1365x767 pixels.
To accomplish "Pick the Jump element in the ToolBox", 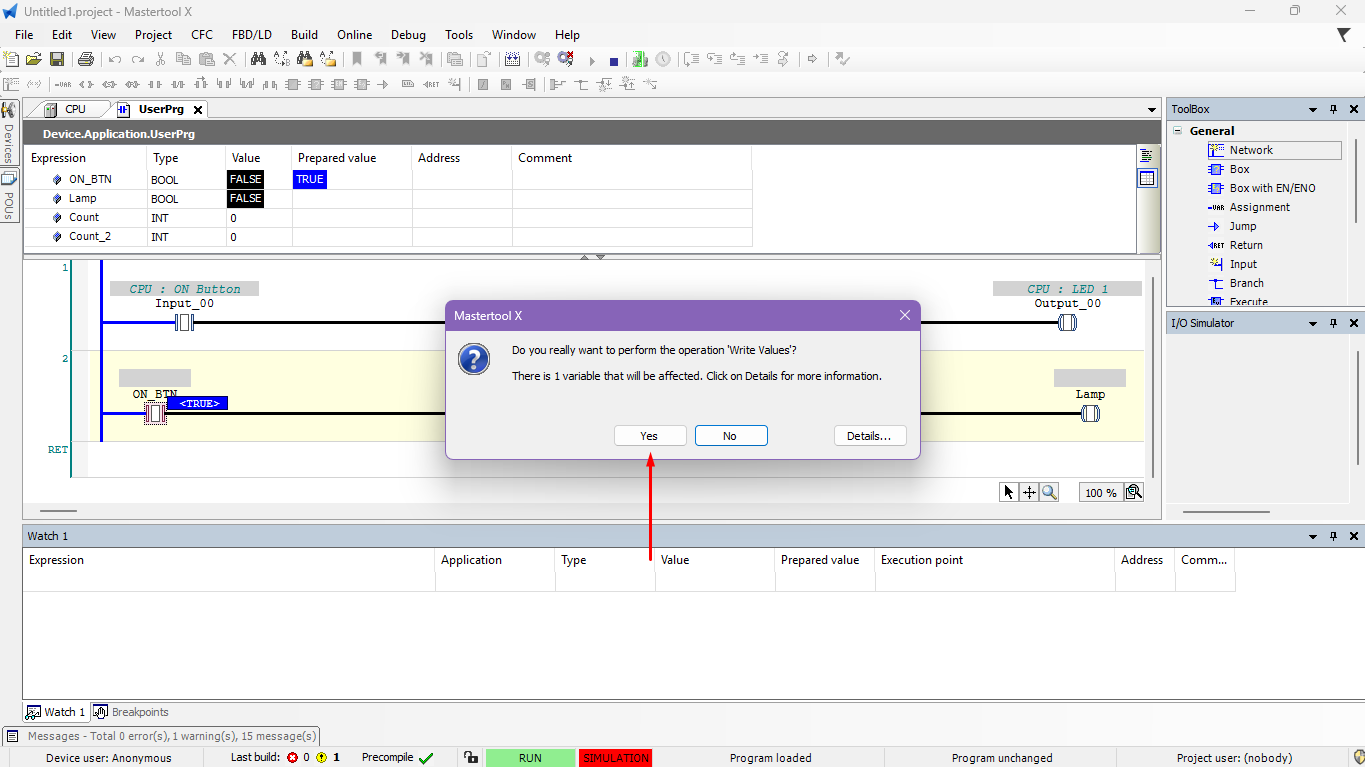I will 1242,226.
